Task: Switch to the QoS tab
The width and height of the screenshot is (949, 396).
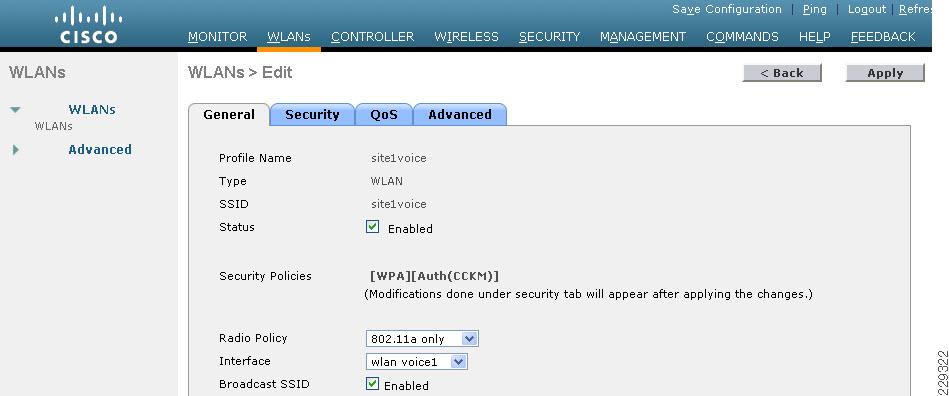Action: pyautogui.click(x=384, y=114)
